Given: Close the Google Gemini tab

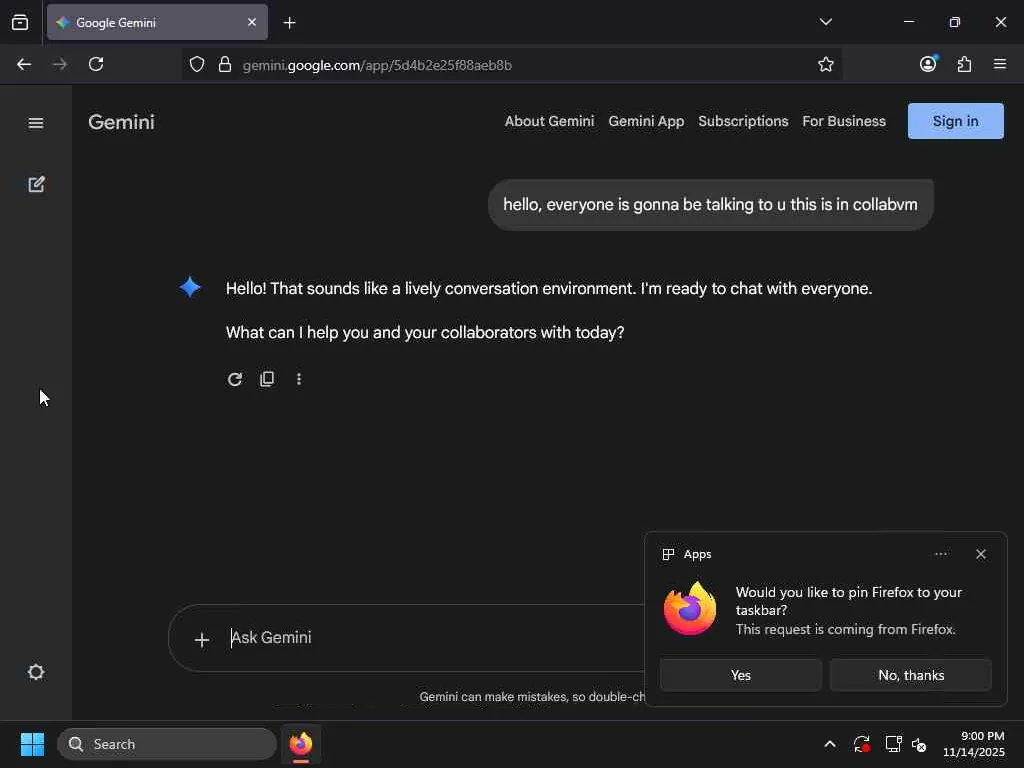Looking at the screenshot, I should point(251,22).
